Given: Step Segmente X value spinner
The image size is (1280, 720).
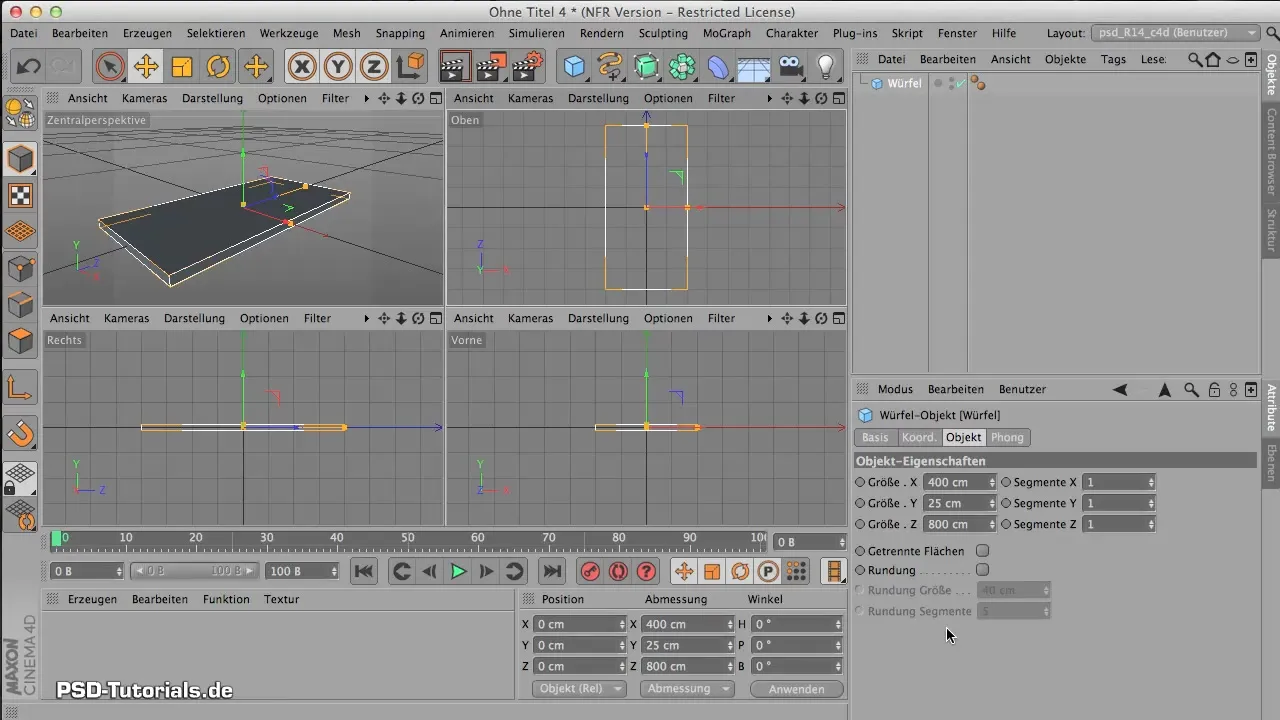Looking at the screenshot, I should [1151, 482].
